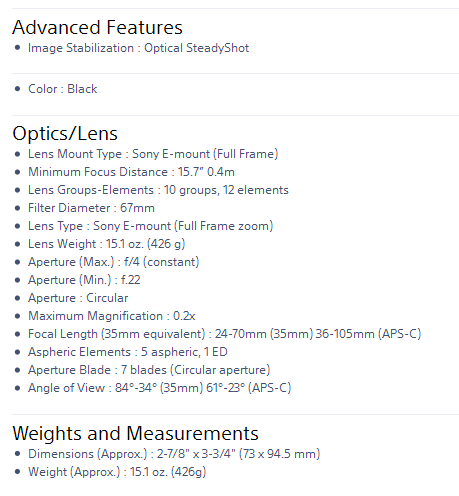This screenshot has height=496, width=459.
Task: Select the Aperture Circular spec line
Action: [78, 298]
